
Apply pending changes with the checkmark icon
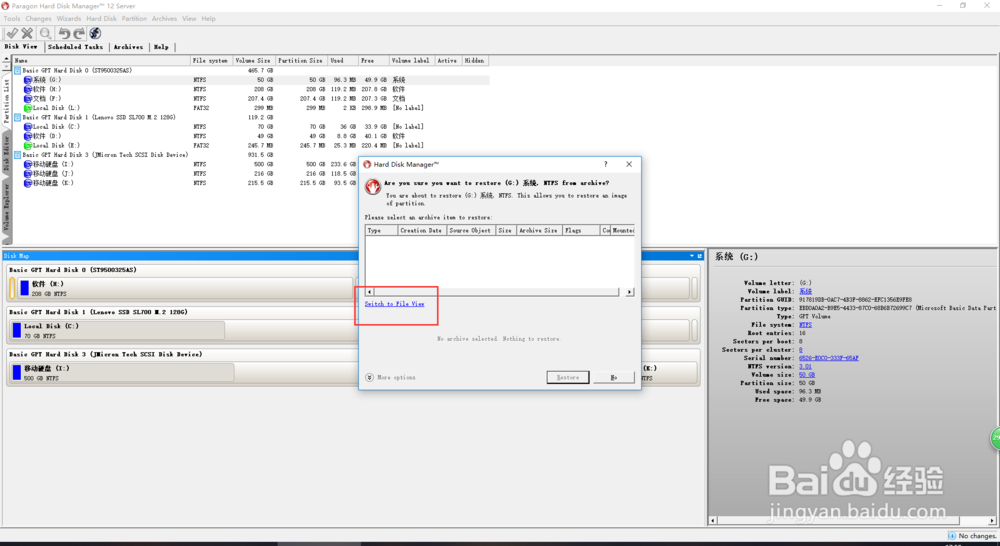coord(11,33)
